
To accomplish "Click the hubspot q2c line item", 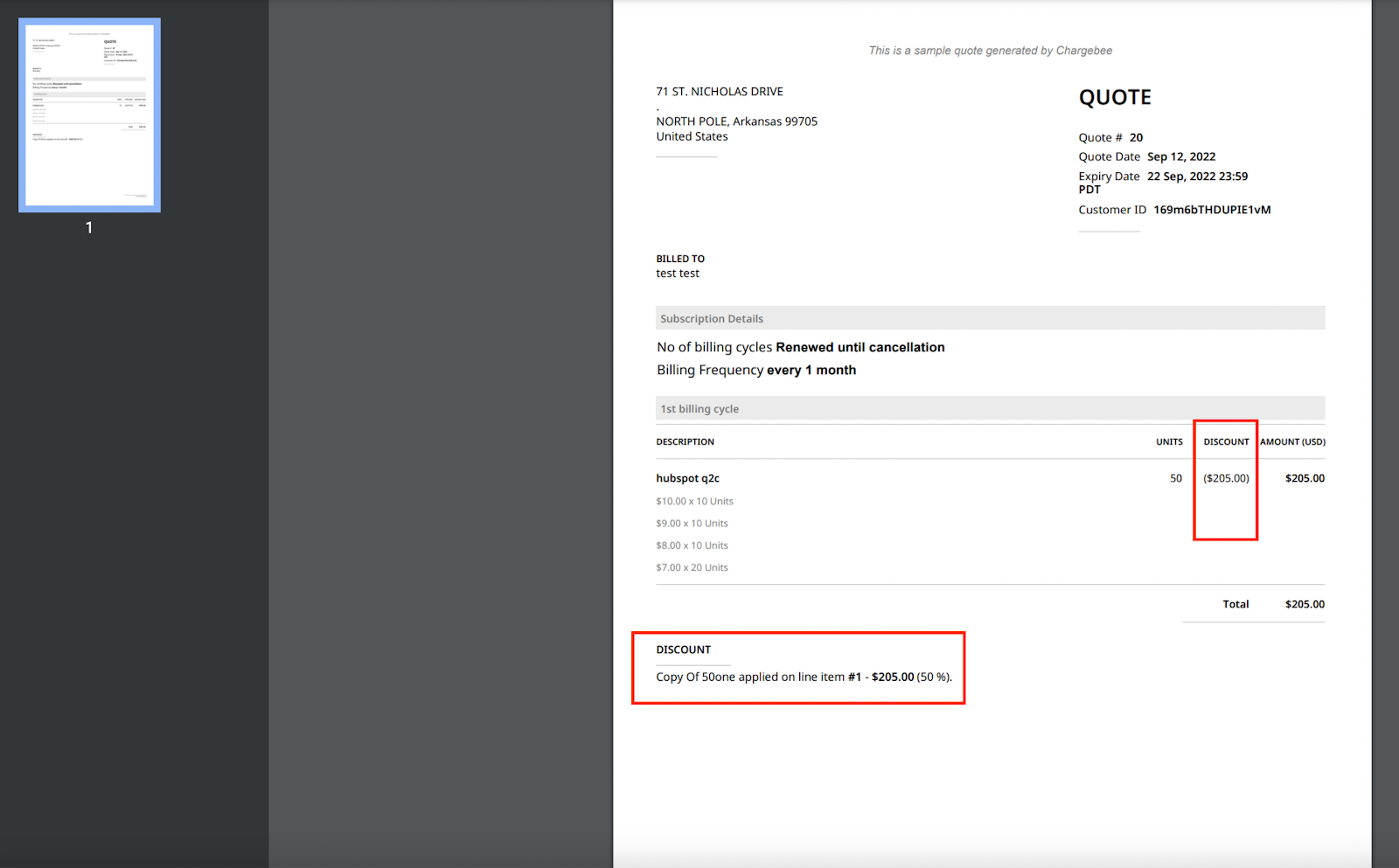I will [687, 478].
